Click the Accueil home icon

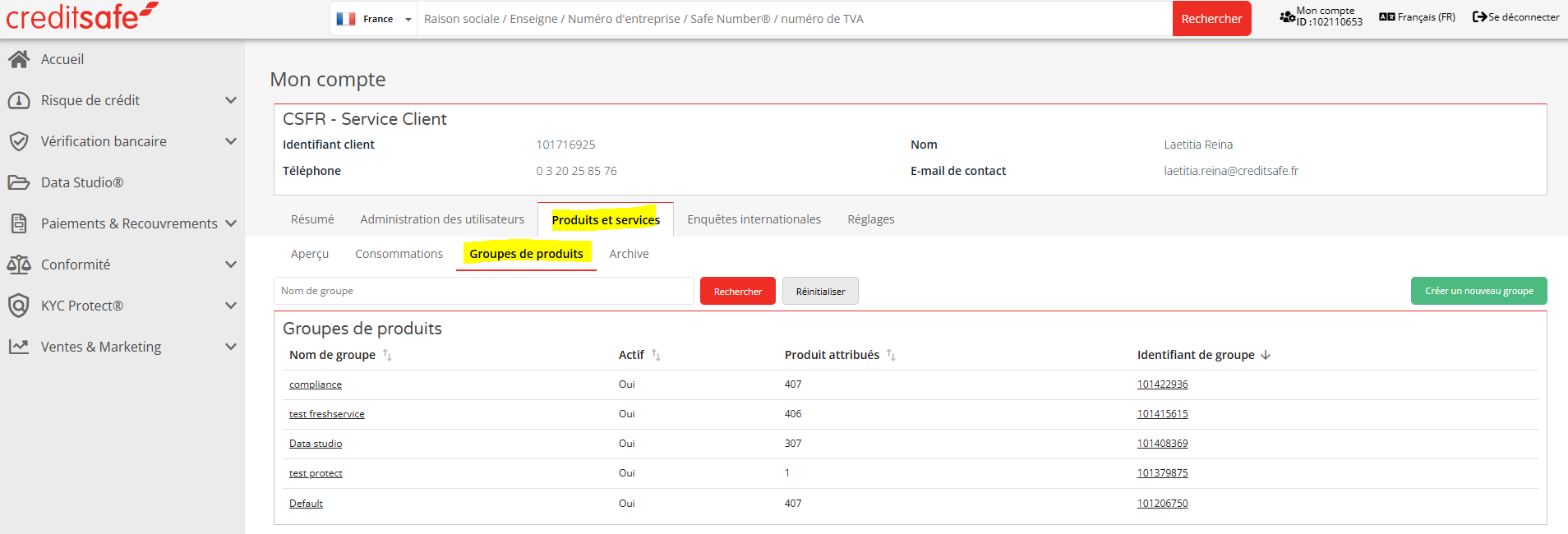[19, 59]
